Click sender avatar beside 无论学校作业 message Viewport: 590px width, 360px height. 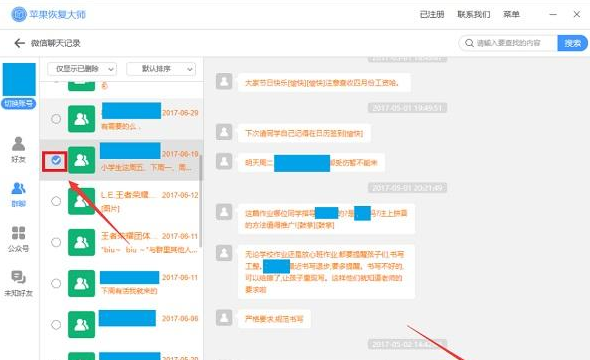click(224, 253)
